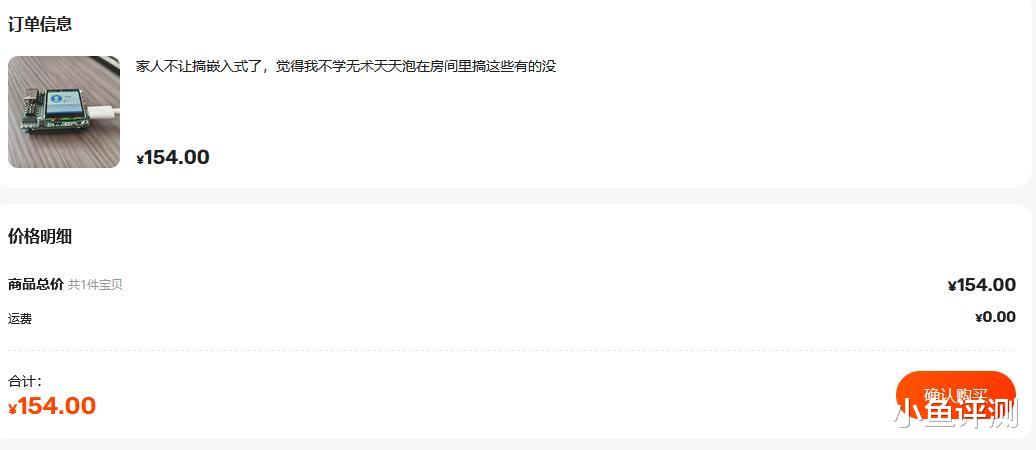
Task: Click the 确认购买 orange button
Action: coord(955,394)
